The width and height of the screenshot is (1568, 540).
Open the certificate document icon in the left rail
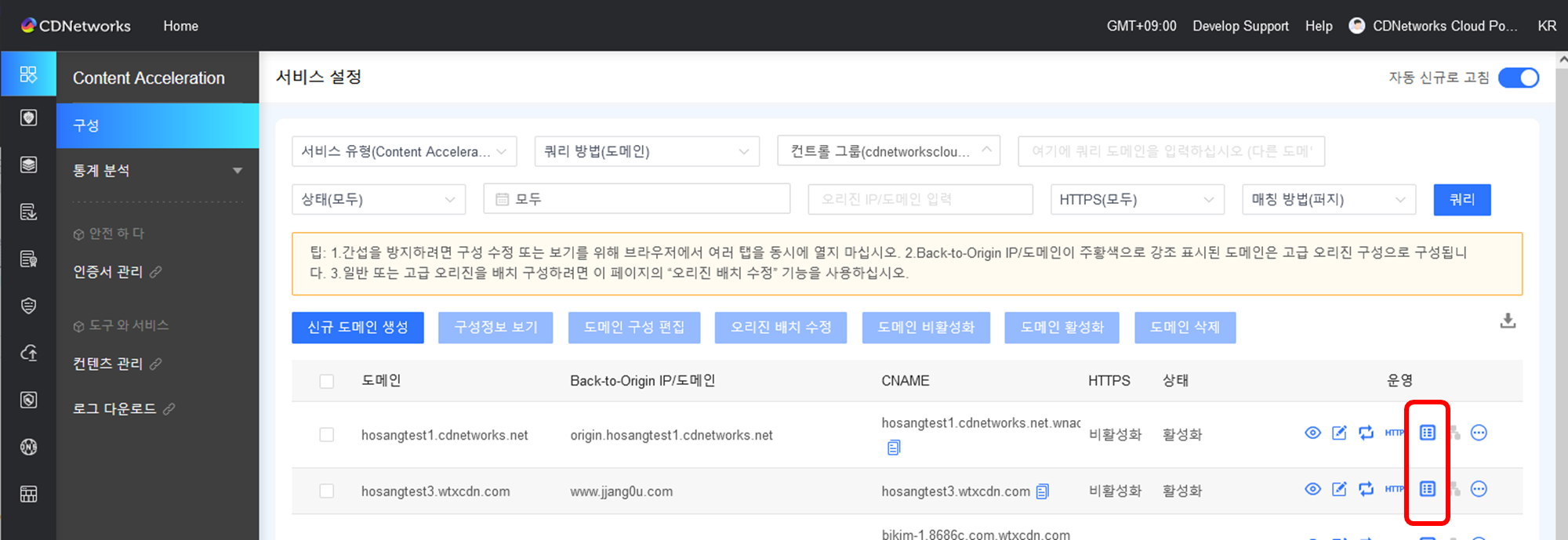[28, 259]
